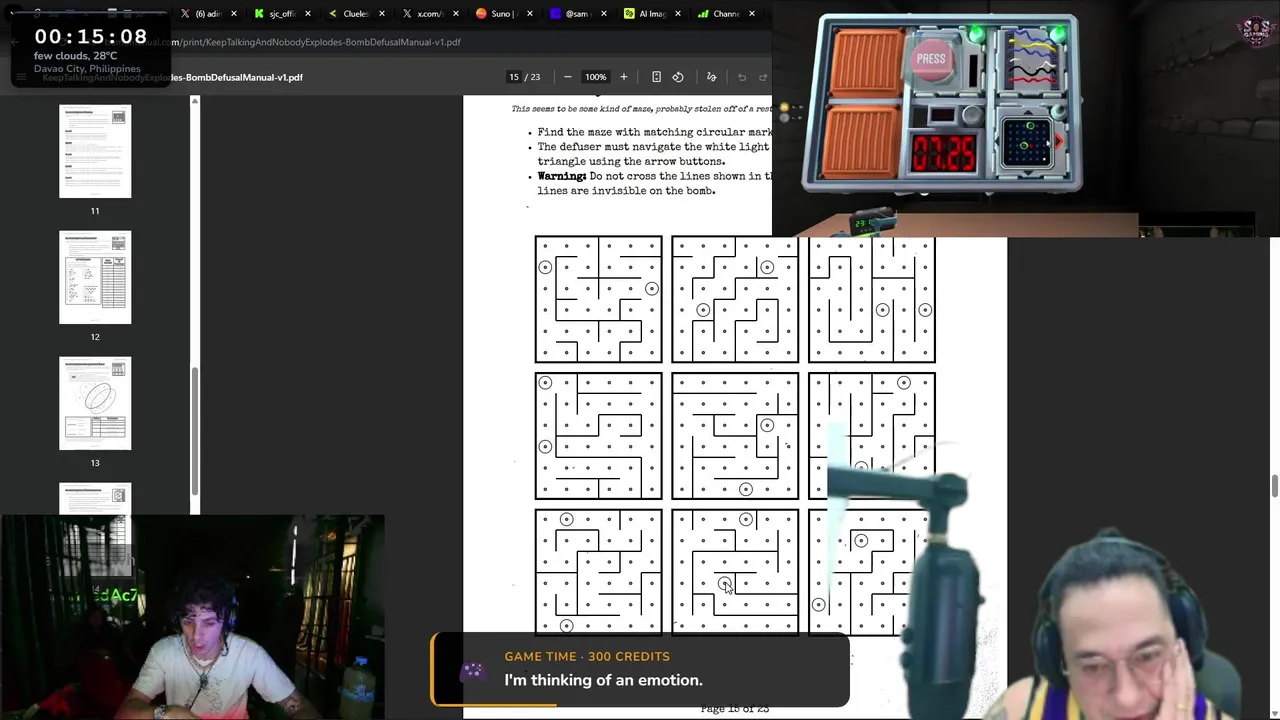Close the 'sjc_offi' tab
This screenshot has height=720, width=1280.
tap(308, 14)
